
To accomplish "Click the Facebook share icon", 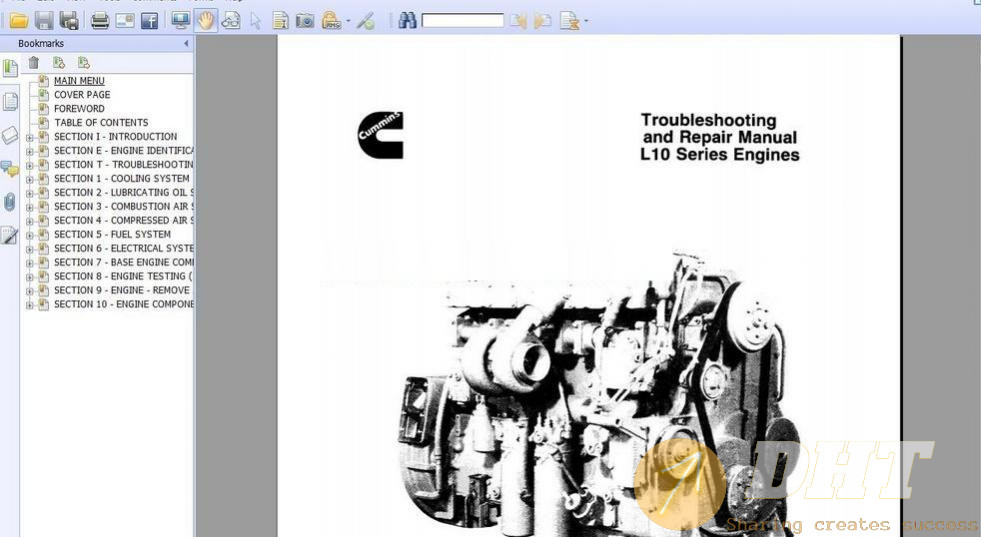I will tap(150, 21).
